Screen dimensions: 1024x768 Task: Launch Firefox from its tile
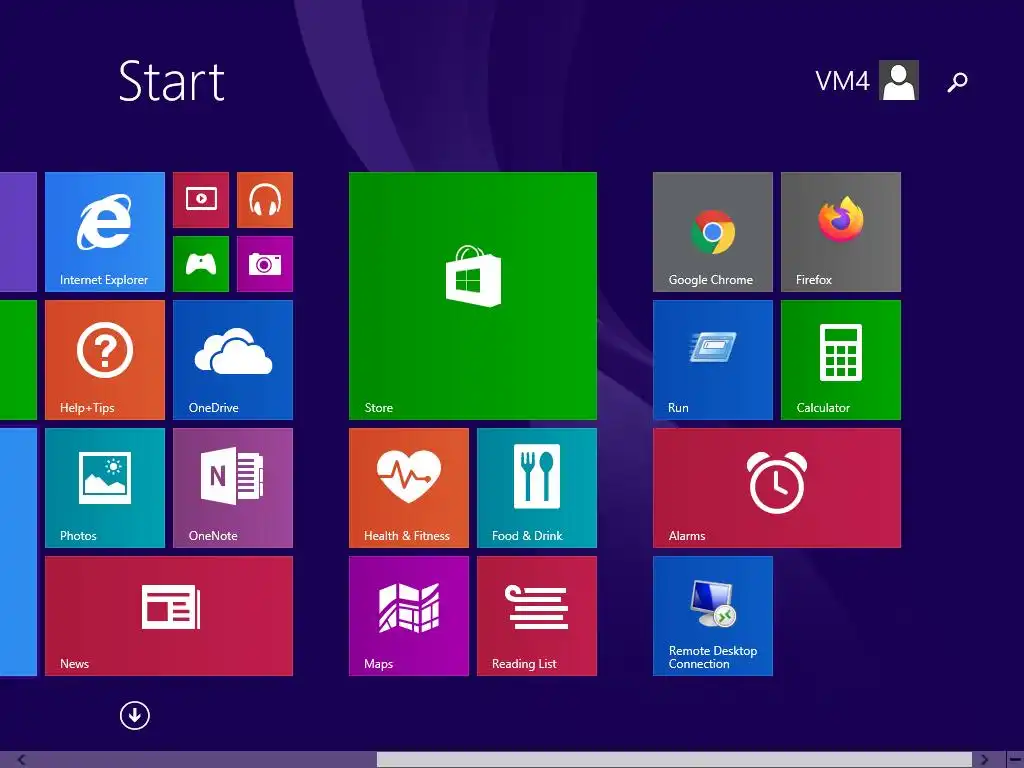[x=841, y=232]
